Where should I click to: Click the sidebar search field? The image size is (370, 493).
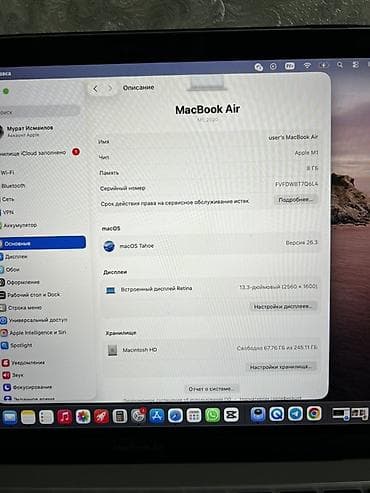(39, 112)
